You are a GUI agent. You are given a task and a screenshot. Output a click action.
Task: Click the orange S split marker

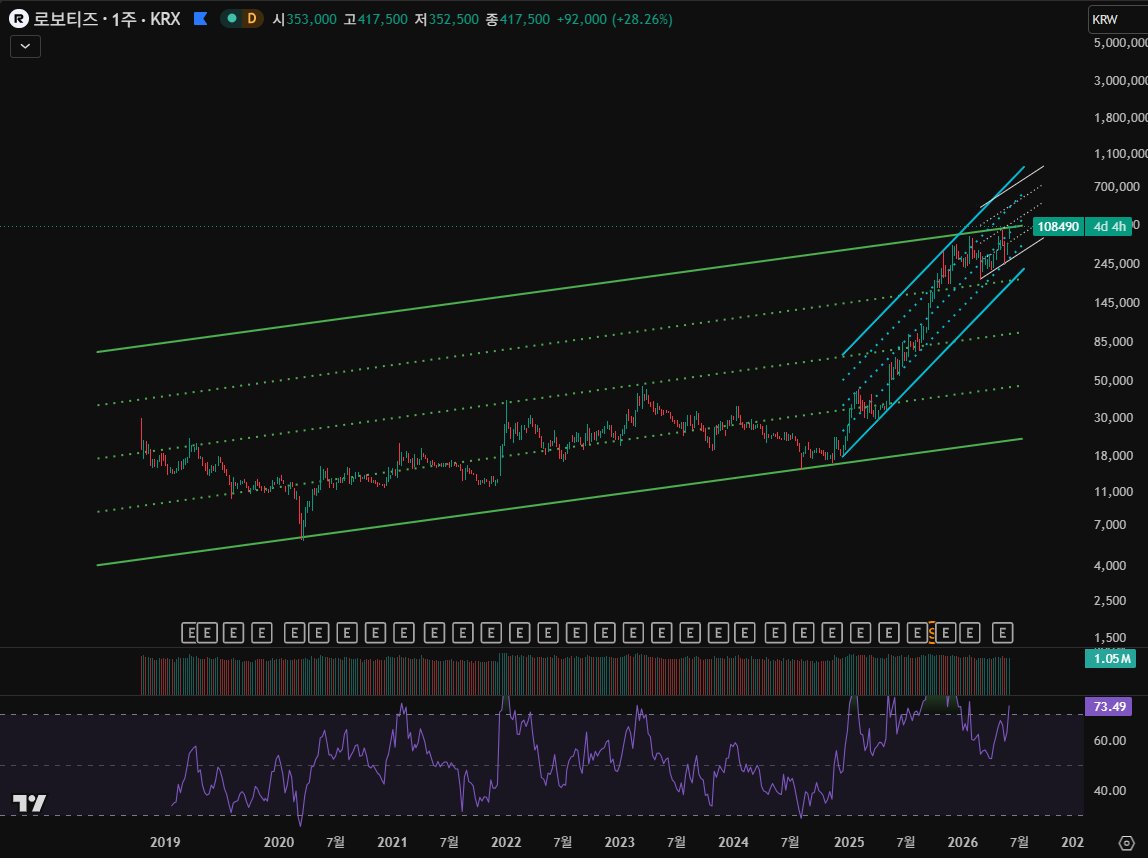pos(931,633)
